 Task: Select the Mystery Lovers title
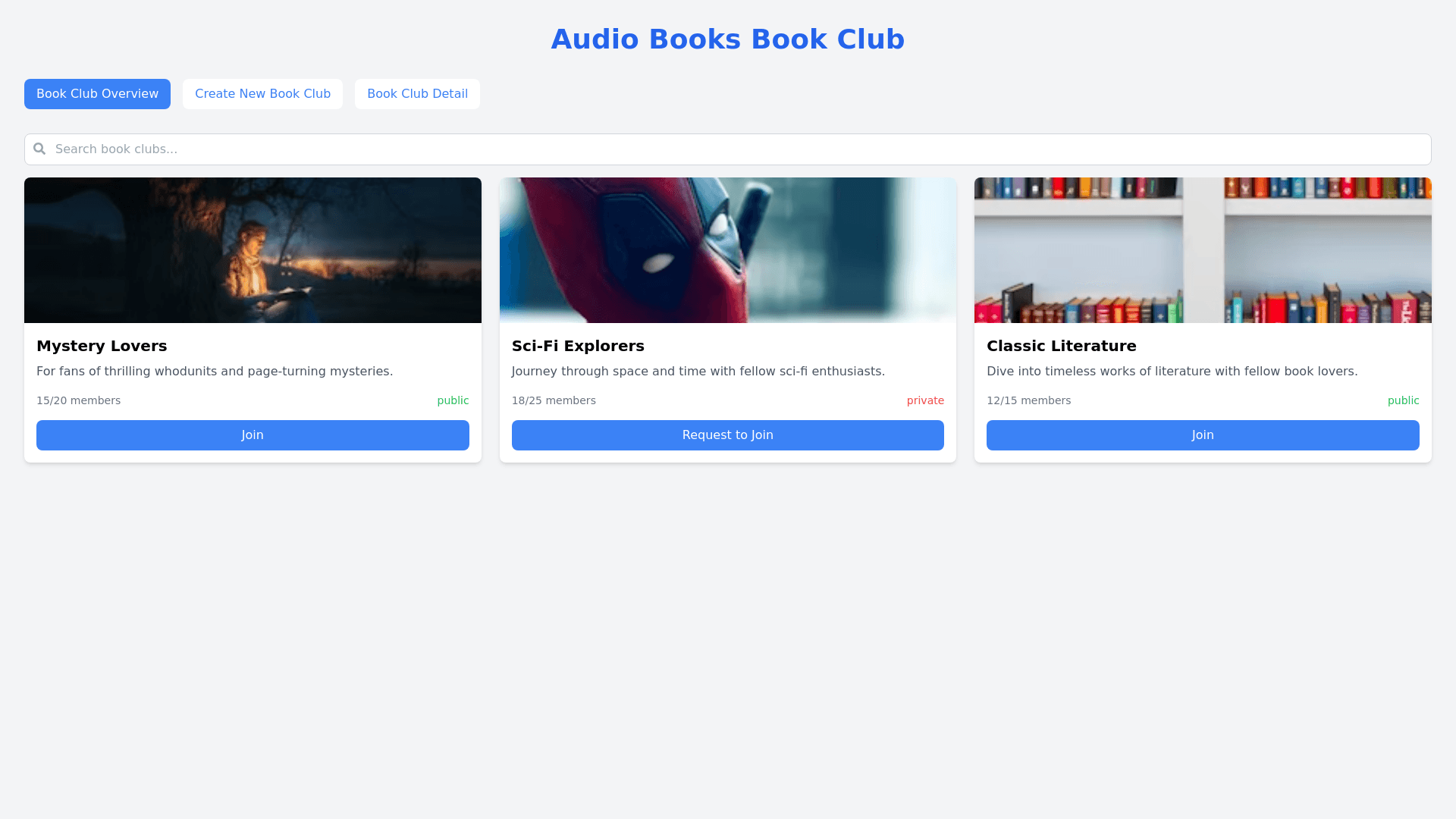(102, 346)
